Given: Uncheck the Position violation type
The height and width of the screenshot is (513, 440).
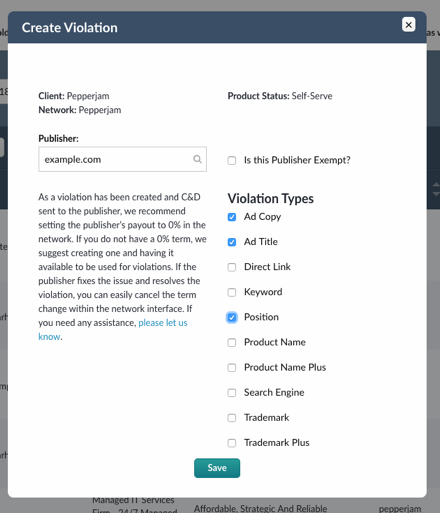Looking at the screenshot, I should coord(232,317).
